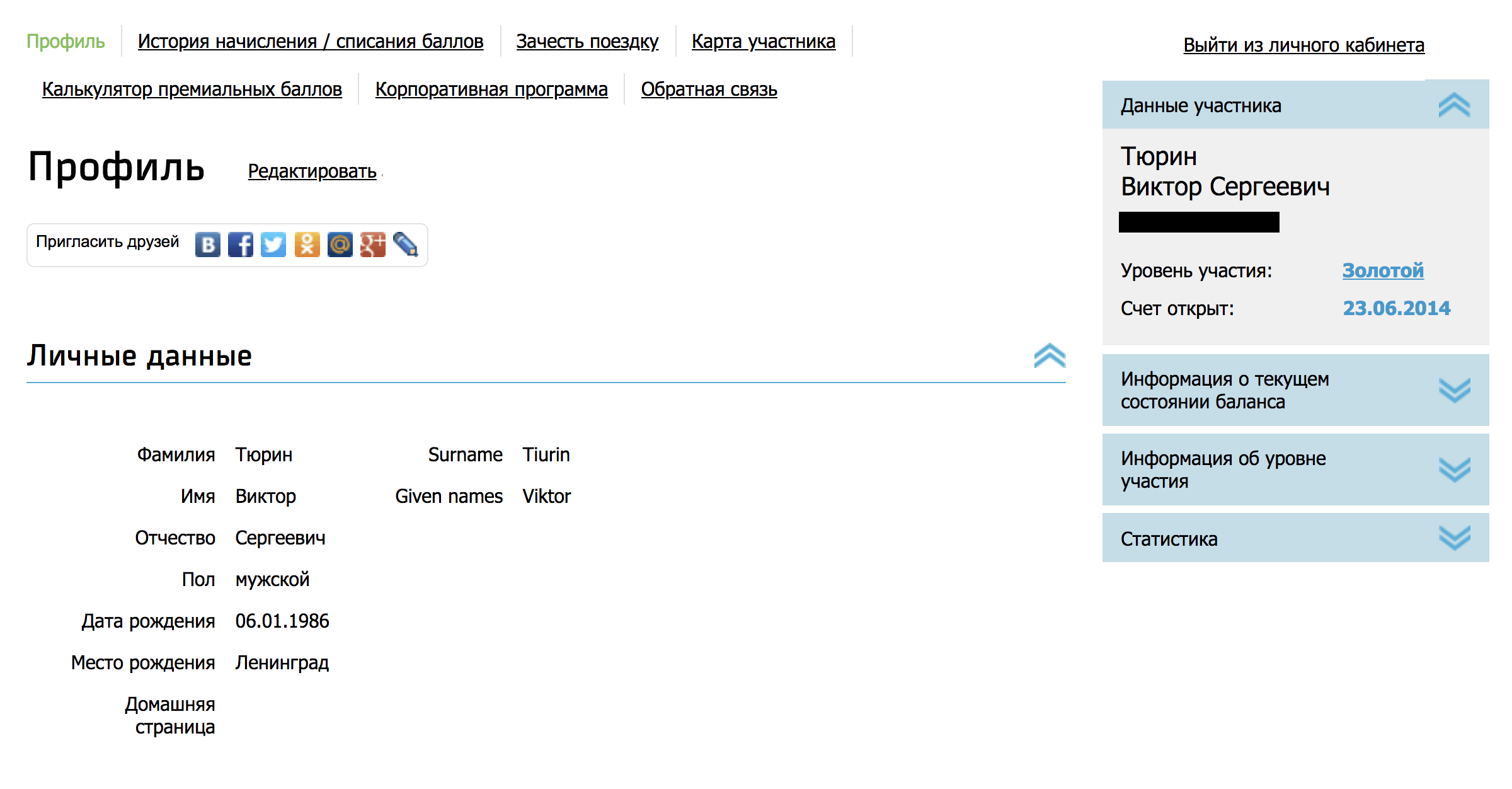The image size is (1512, 789).
Task: Expand the Статистика panel
Action: [1454, 538]
